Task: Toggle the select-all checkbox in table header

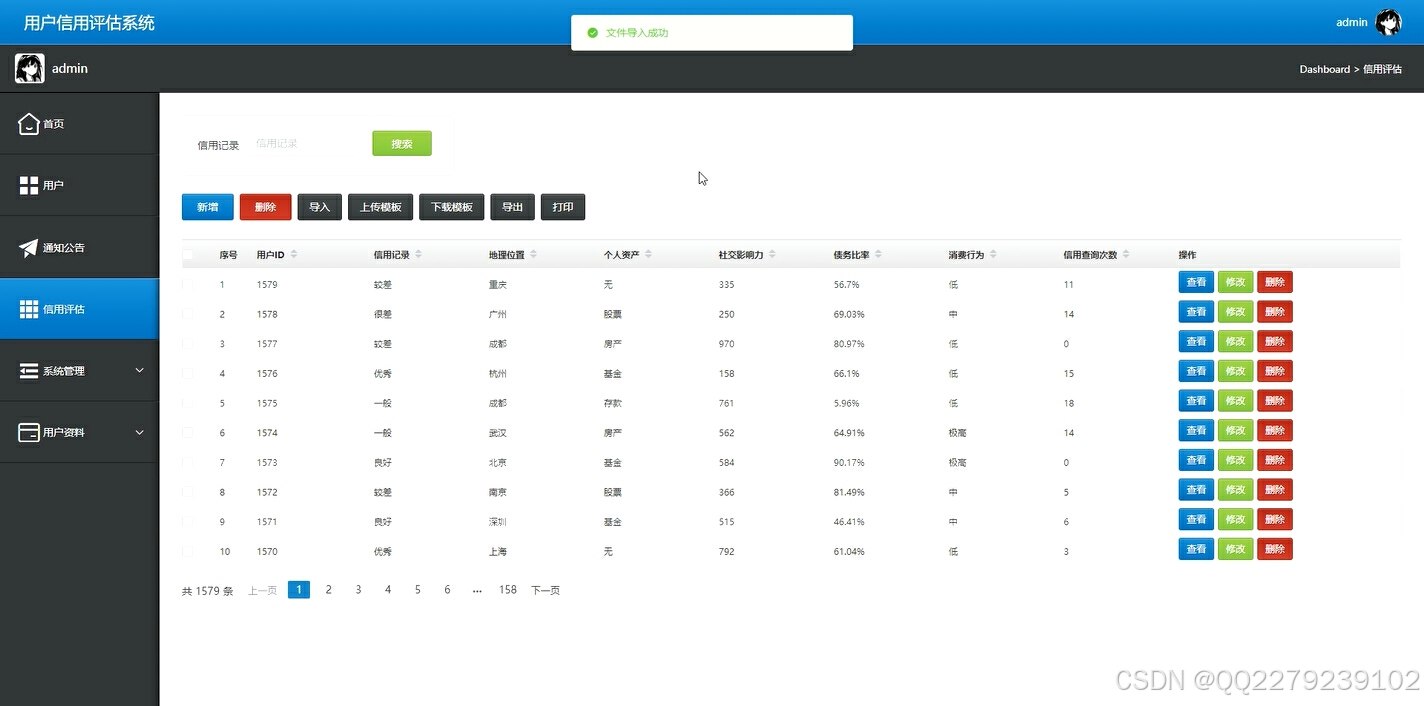Action: coord(187,254)
